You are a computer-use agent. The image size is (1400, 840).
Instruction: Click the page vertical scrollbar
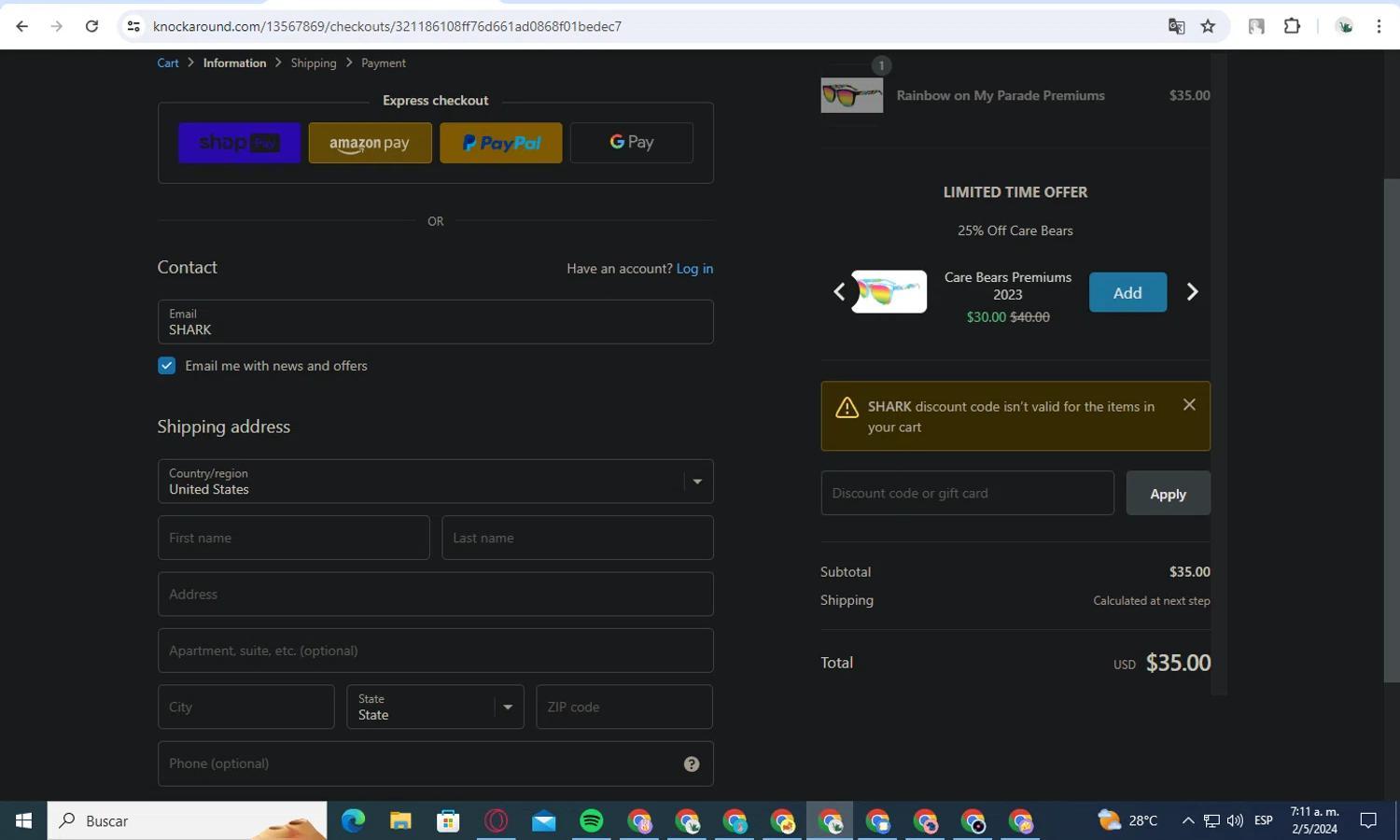pos(1392,429)
